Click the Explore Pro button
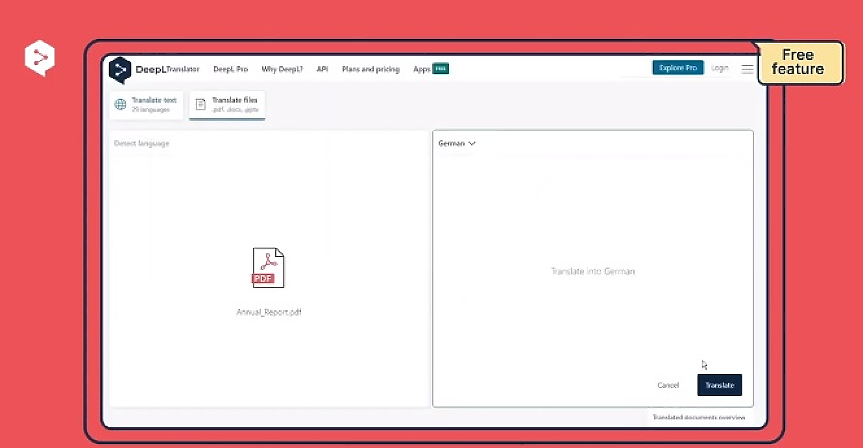The height and width of the screenshot is (448, 863). point(678,68)
